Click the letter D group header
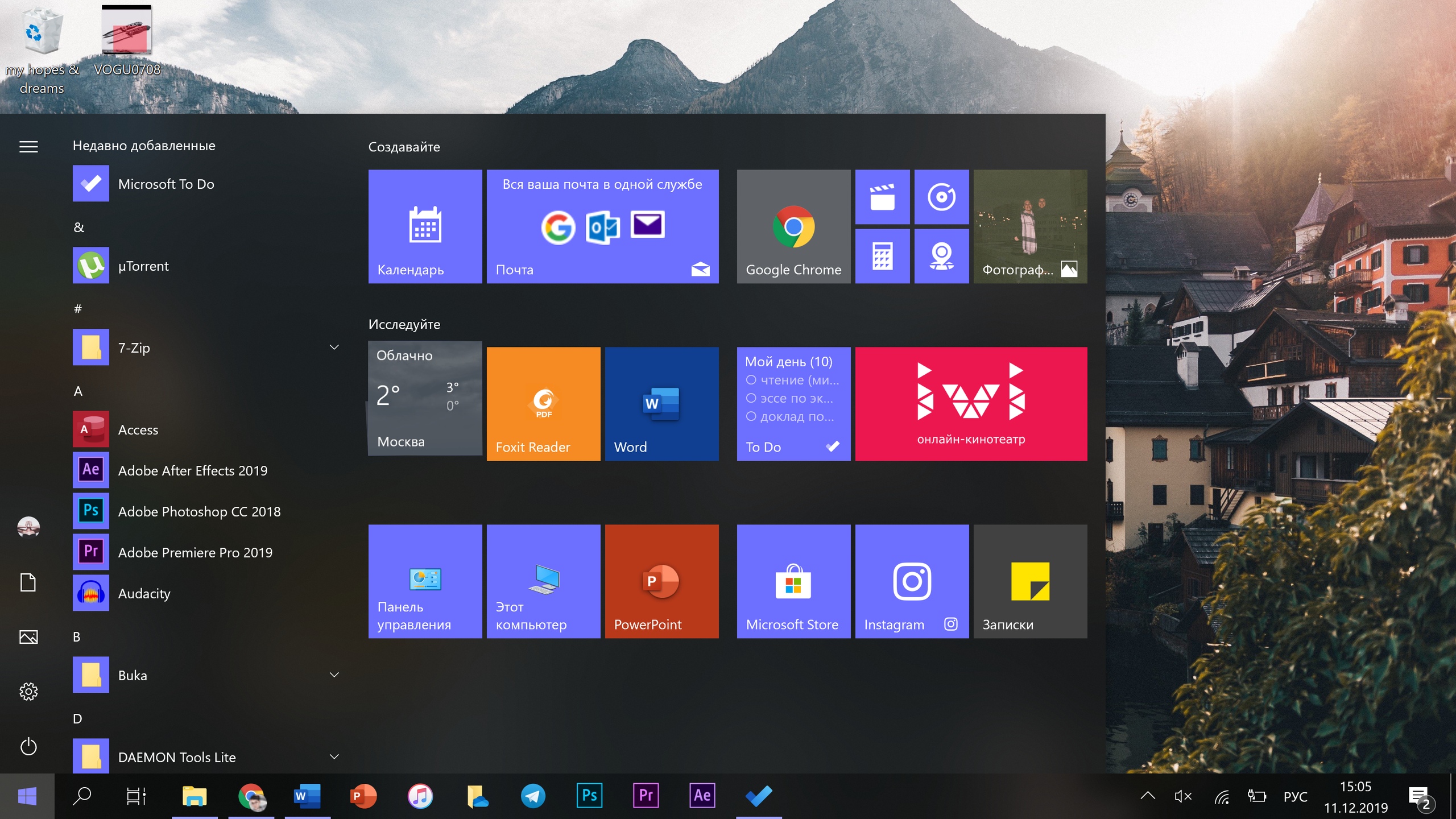The image size is (1456, 819). (77, 719)
